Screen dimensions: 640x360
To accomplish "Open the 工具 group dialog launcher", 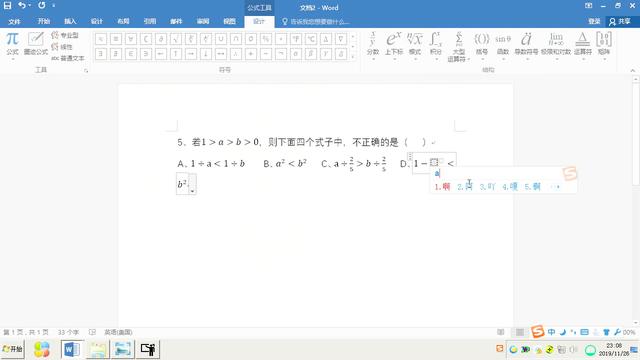I will click(86, 70).
